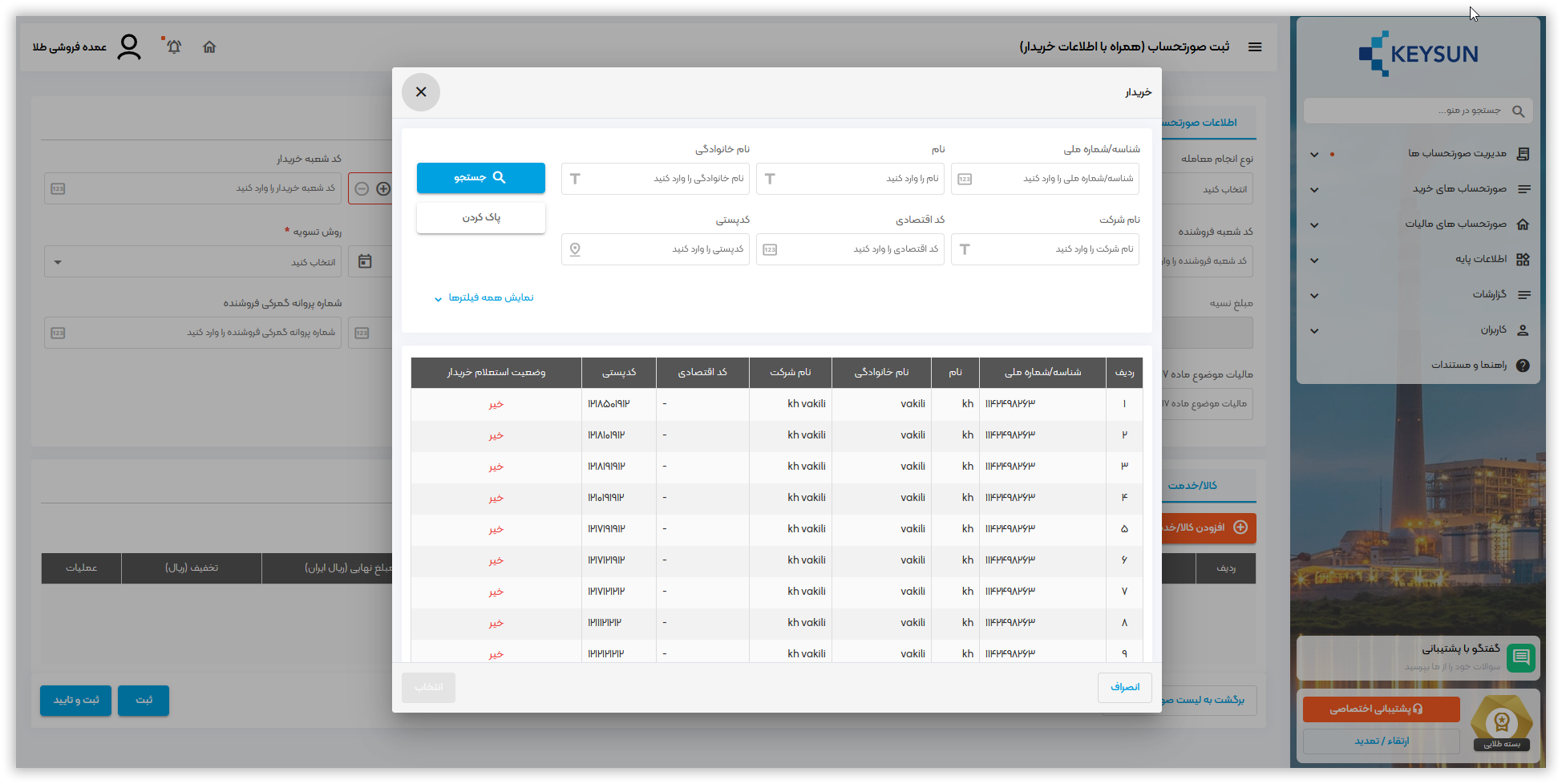Go to home via the house icon
Viewport: 1562px width, 784px height.
[x=209, y=47]
